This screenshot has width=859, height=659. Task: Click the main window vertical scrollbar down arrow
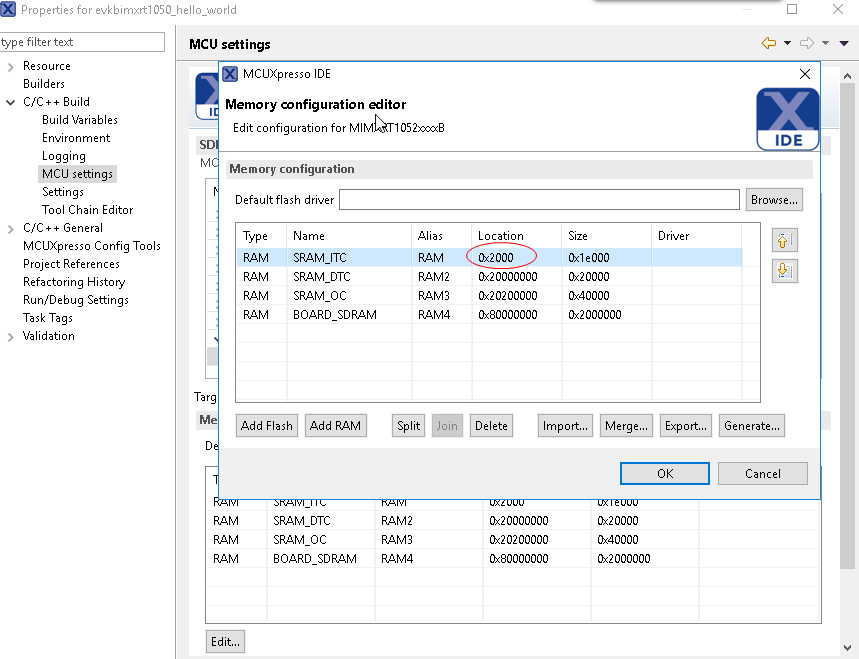click(847, 648)
